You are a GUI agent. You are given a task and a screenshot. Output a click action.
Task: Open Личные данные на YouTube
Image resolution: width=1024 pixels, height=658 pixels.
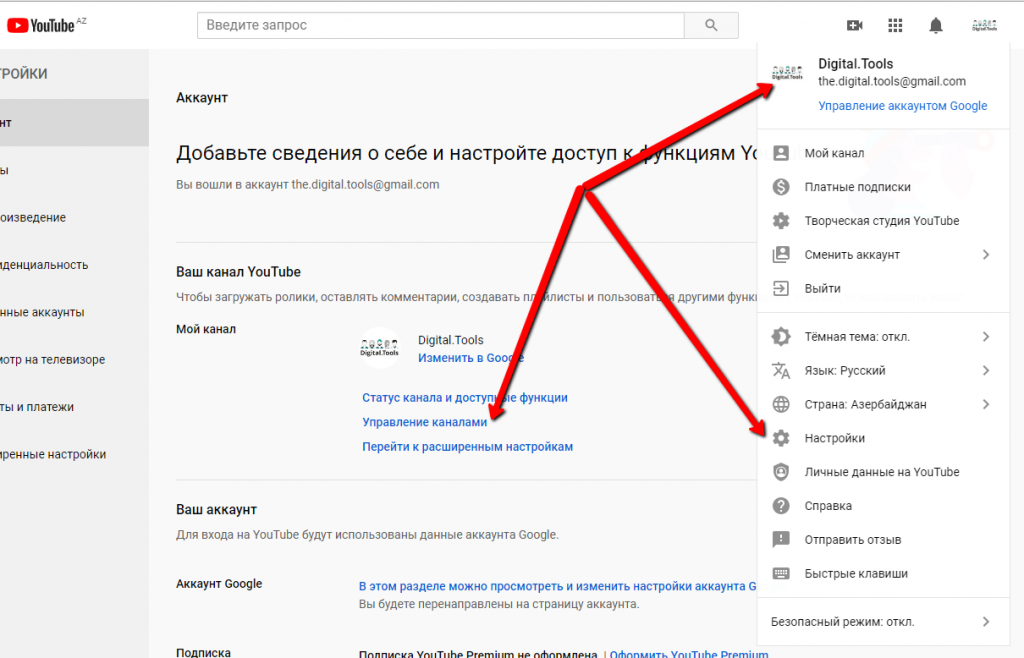point(884,472)
